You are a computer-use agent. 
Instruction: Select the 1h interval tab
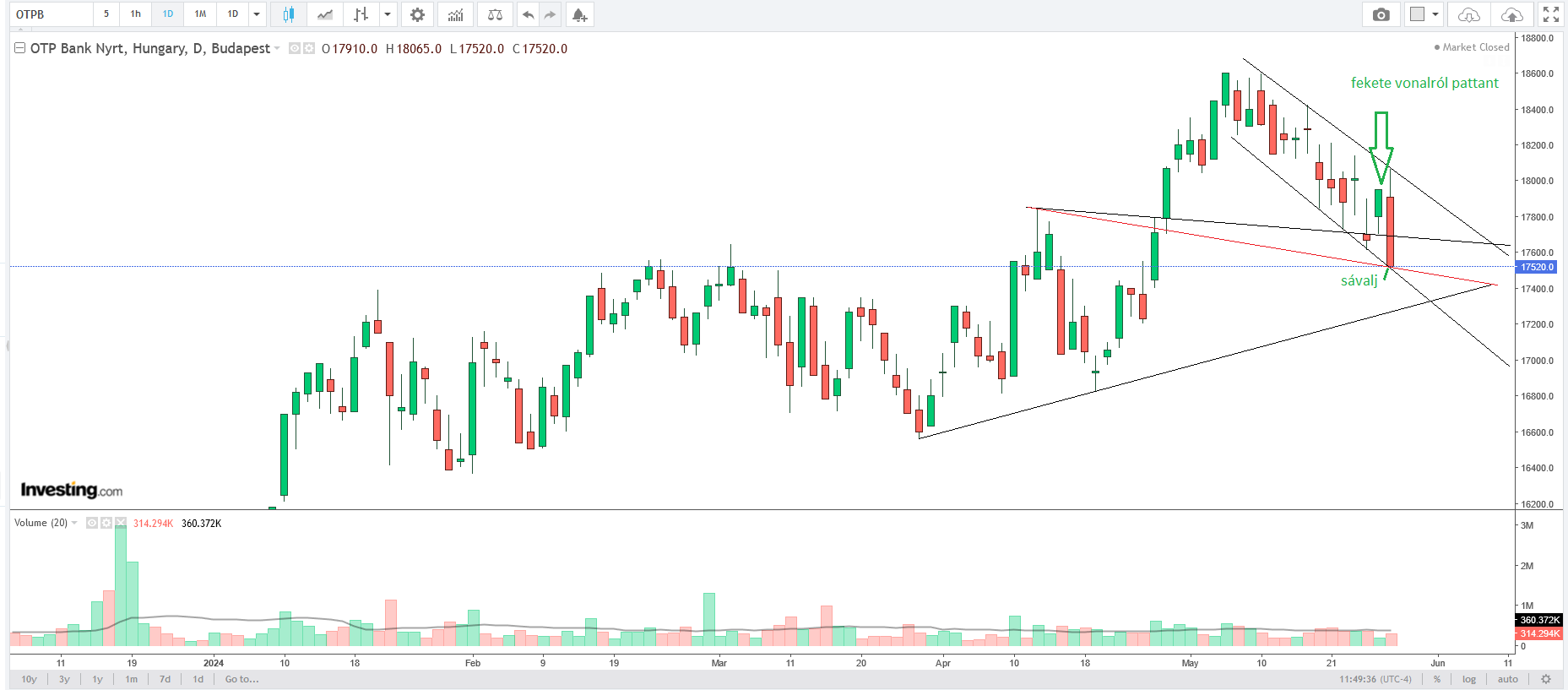[135, 14]
